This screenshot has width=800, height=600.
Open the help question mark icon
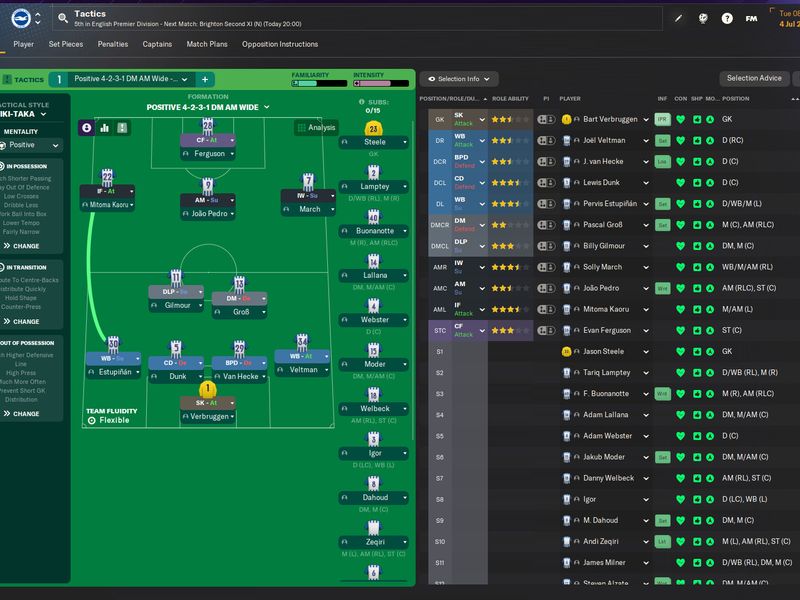727,18
